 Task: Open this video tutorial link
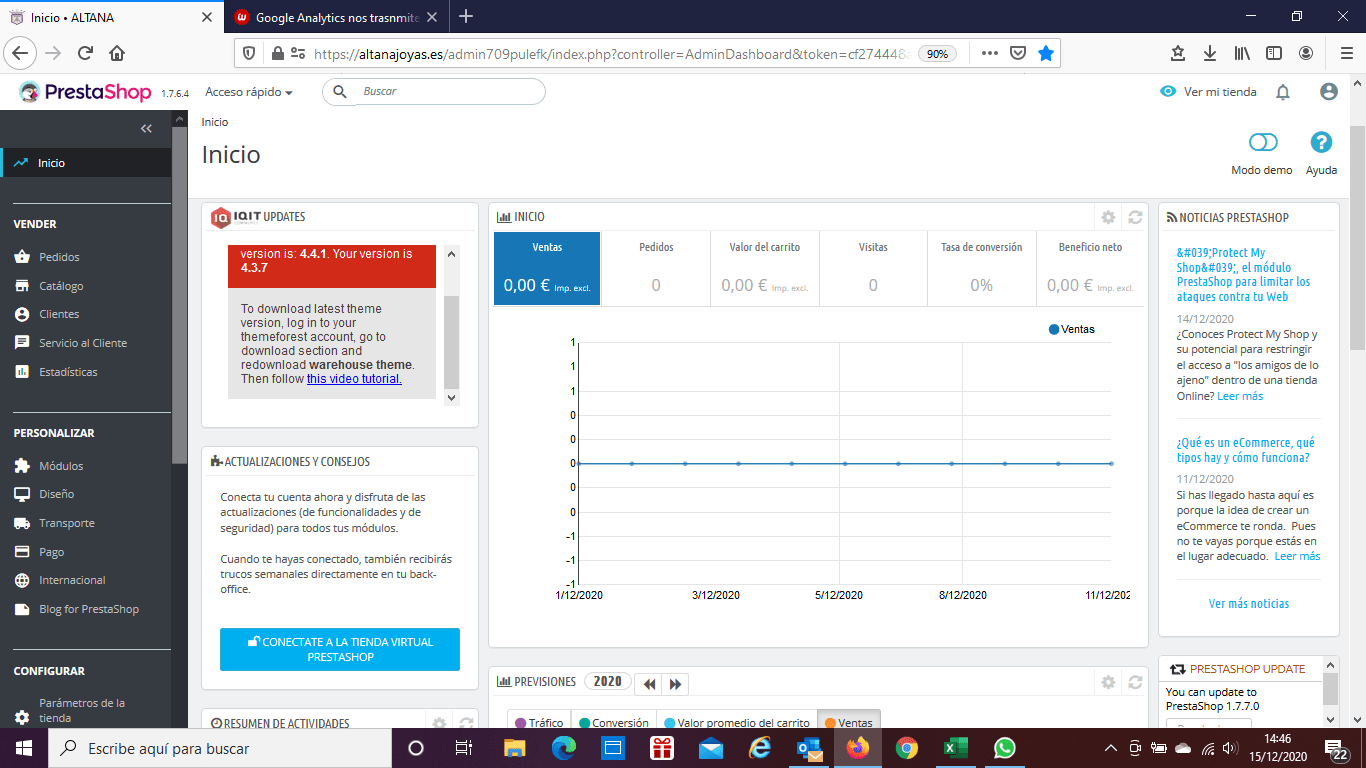tap(354, 379)
